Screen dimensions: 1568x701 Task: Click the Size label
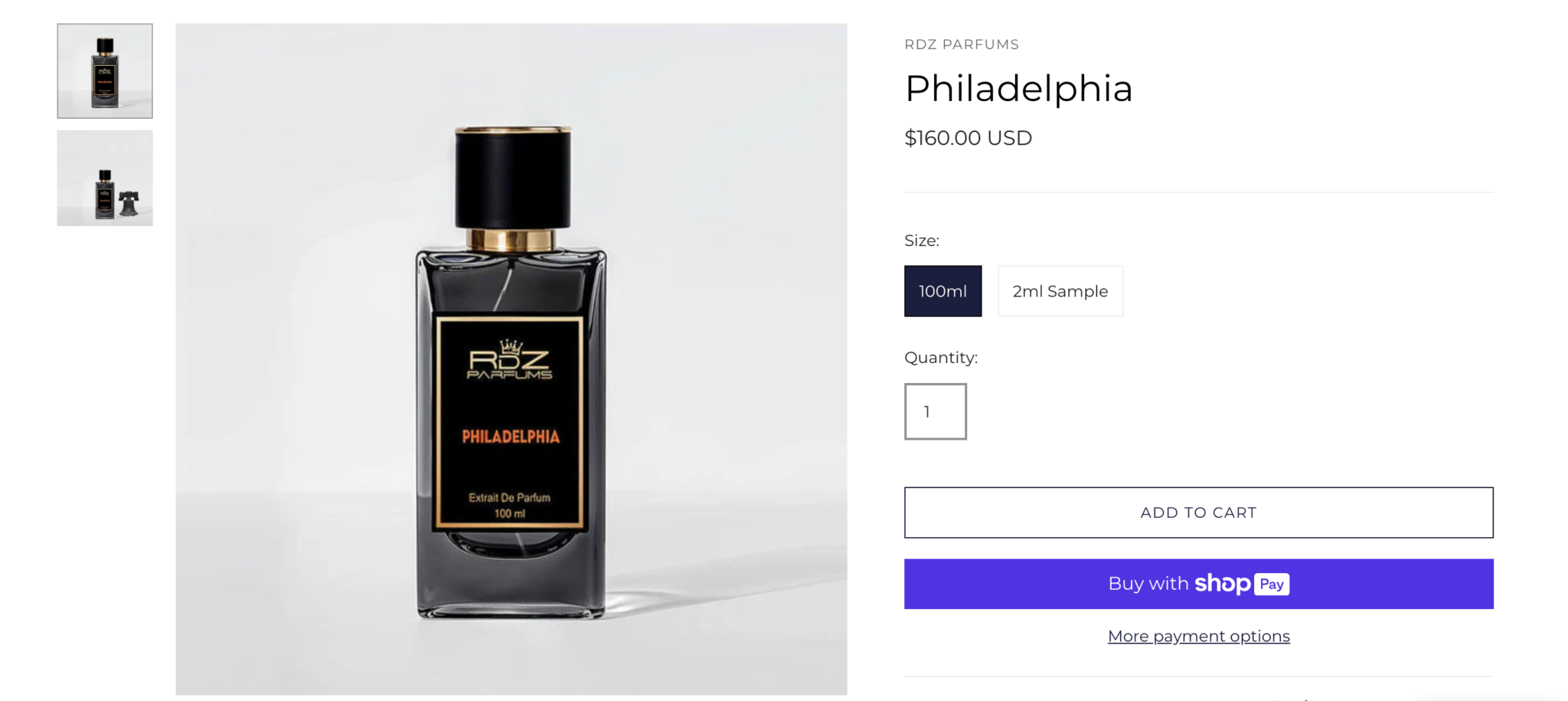point(921,241)
